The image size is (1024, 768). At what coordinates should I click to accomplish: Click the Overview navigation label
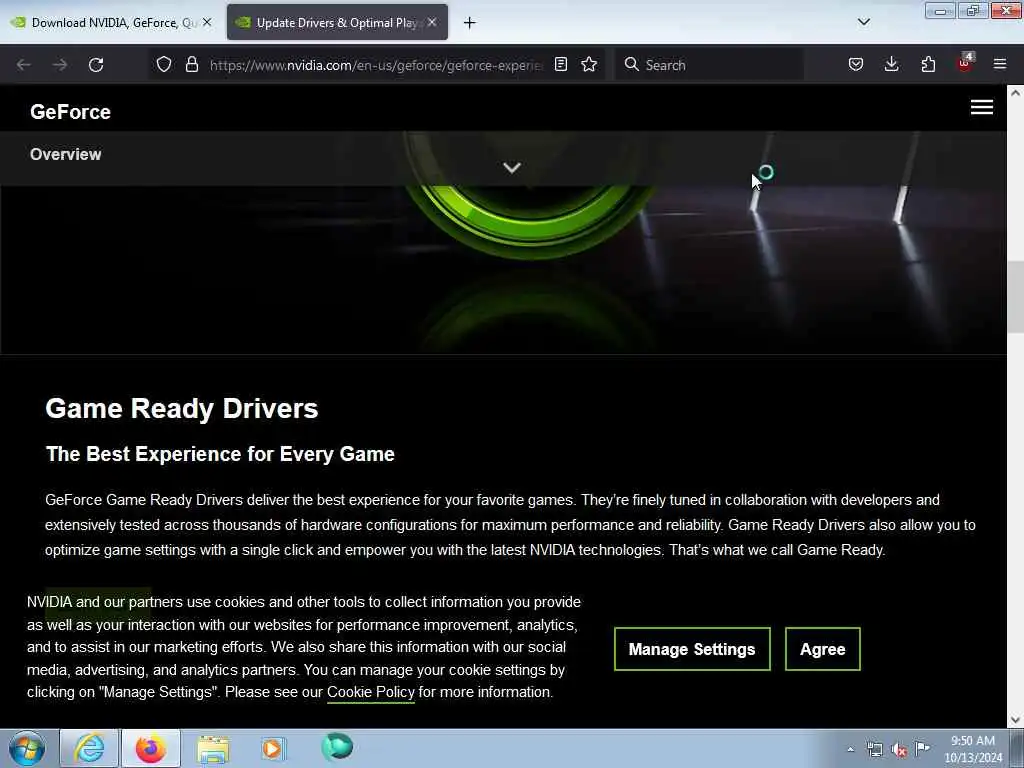click(66, 154)
